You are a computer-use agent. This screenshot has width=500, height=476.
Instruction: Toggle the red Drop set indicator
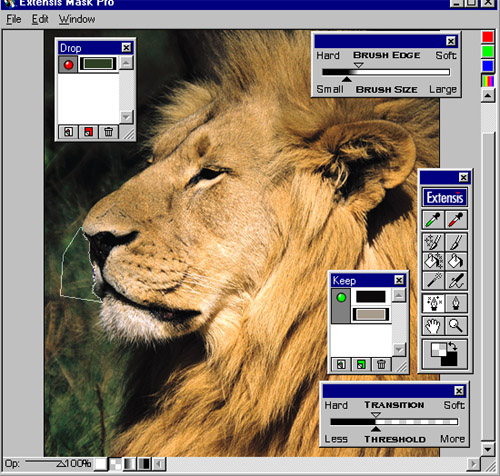click(68, 65)
